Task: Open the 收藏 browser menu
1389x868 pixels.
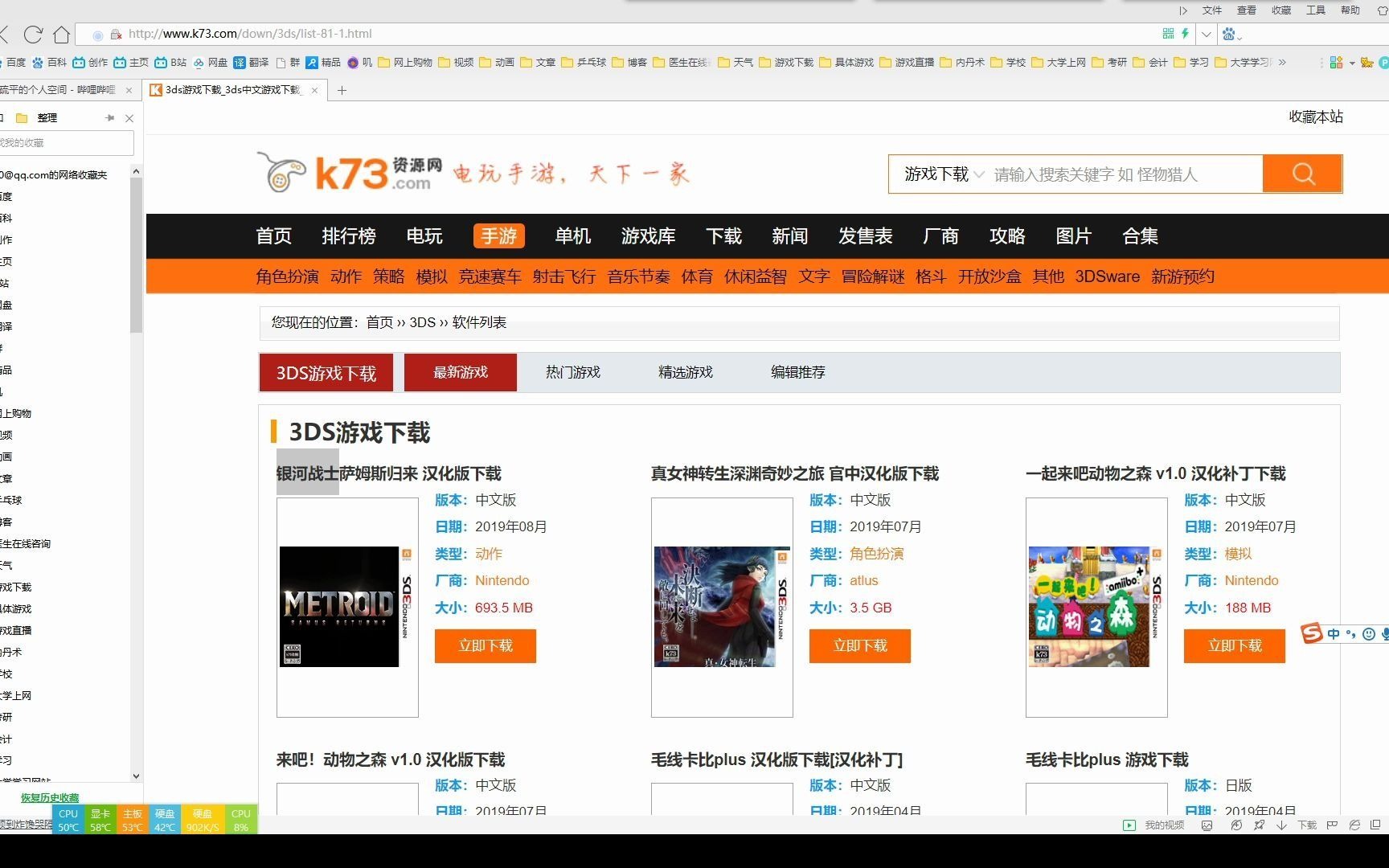Action: (x=1281, y=10)
